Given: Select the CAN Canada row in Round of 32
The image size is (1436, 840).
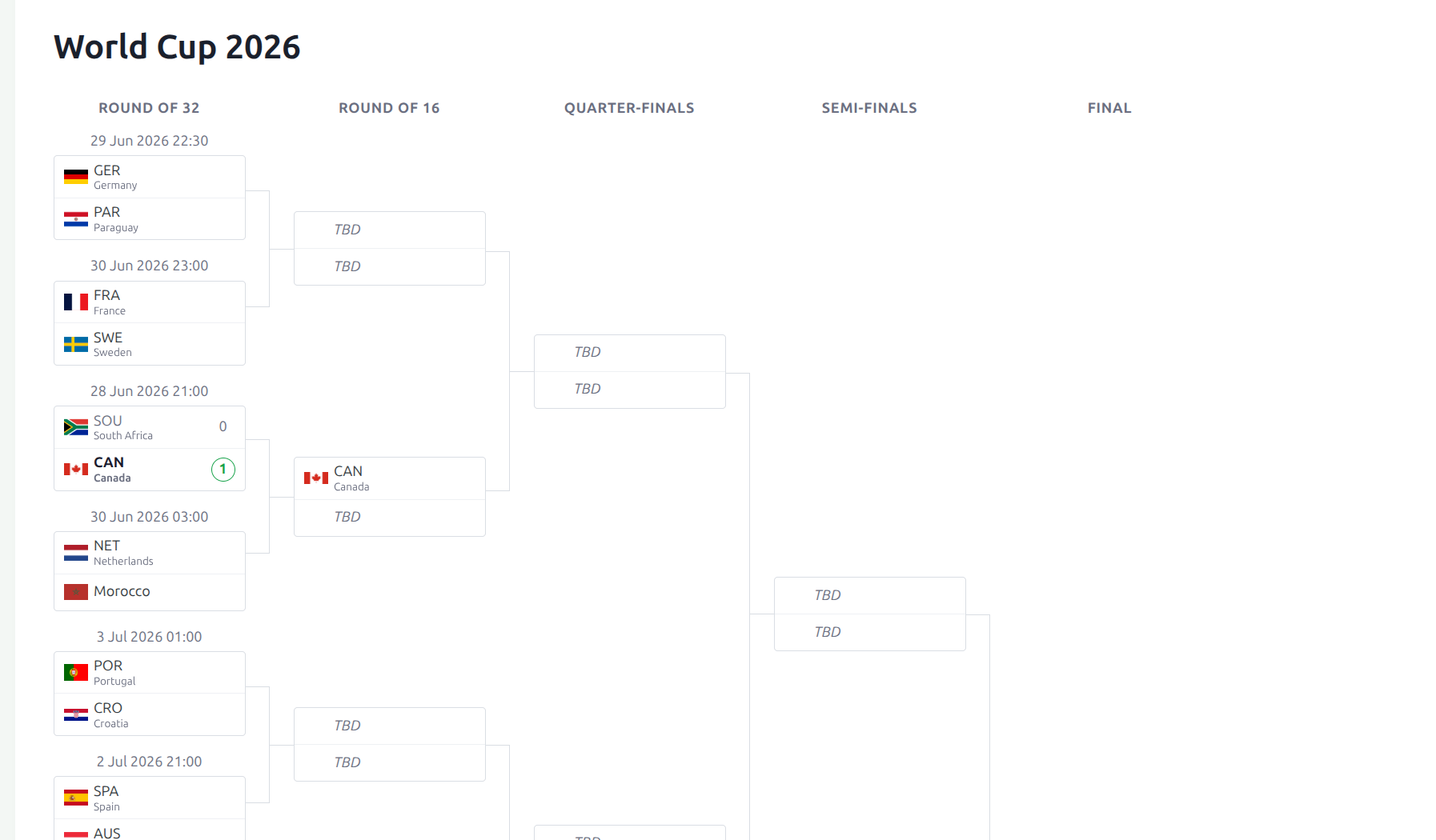Looking at the screenshot, I should [150, 470].
